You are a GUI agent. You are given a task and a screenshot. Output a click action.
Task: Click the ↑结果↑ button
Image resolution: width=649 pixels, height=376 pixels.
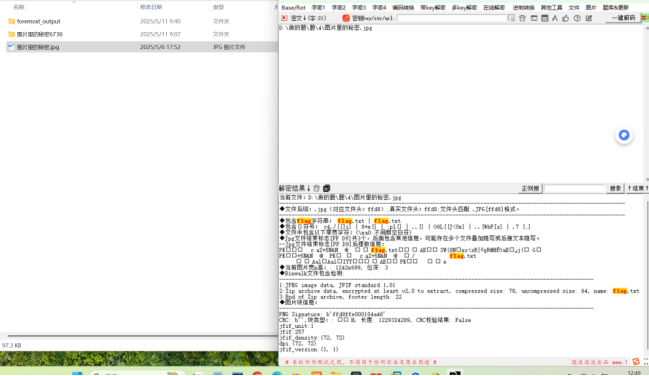tap(637, 188)
